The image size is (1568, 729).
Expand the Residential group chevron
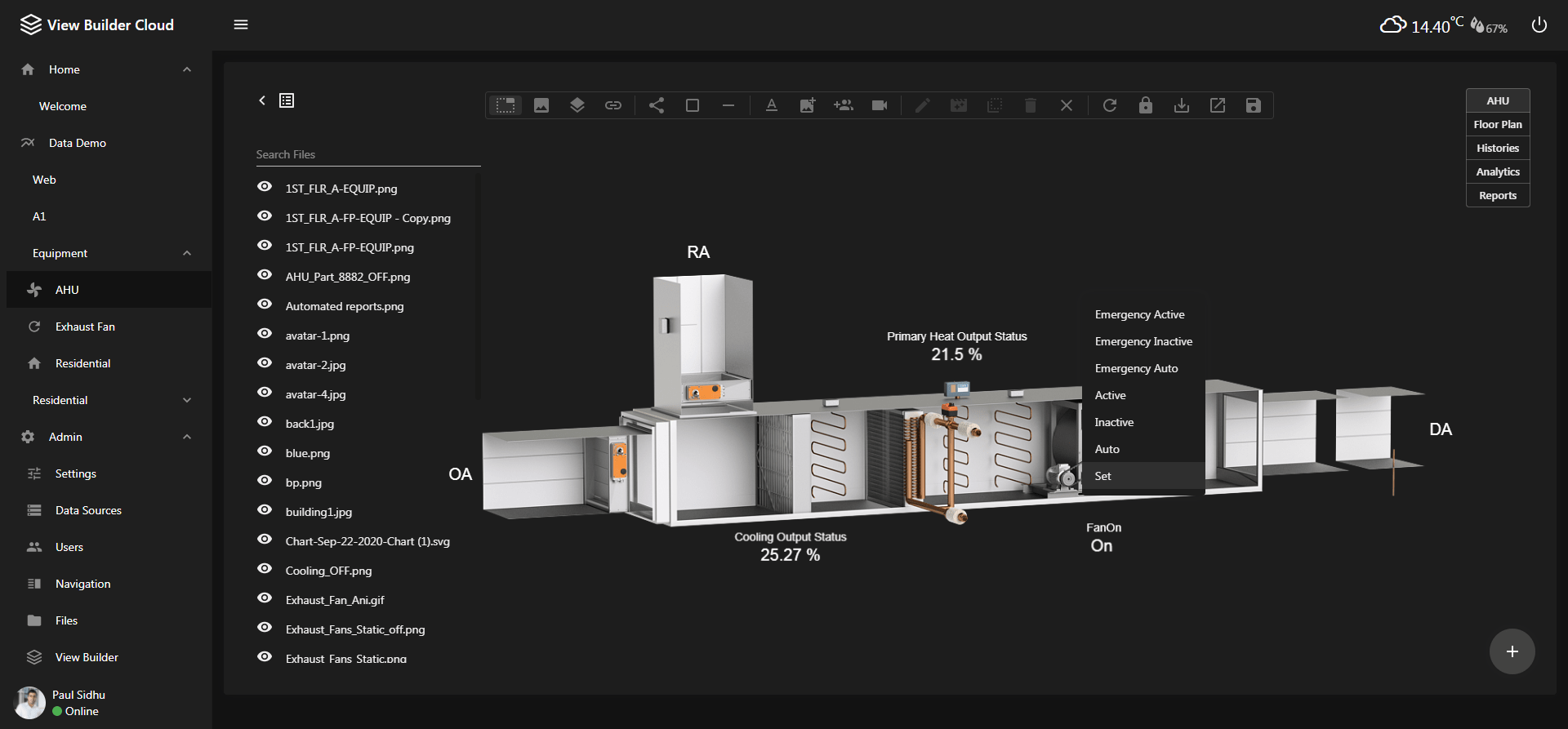point(187,400)
